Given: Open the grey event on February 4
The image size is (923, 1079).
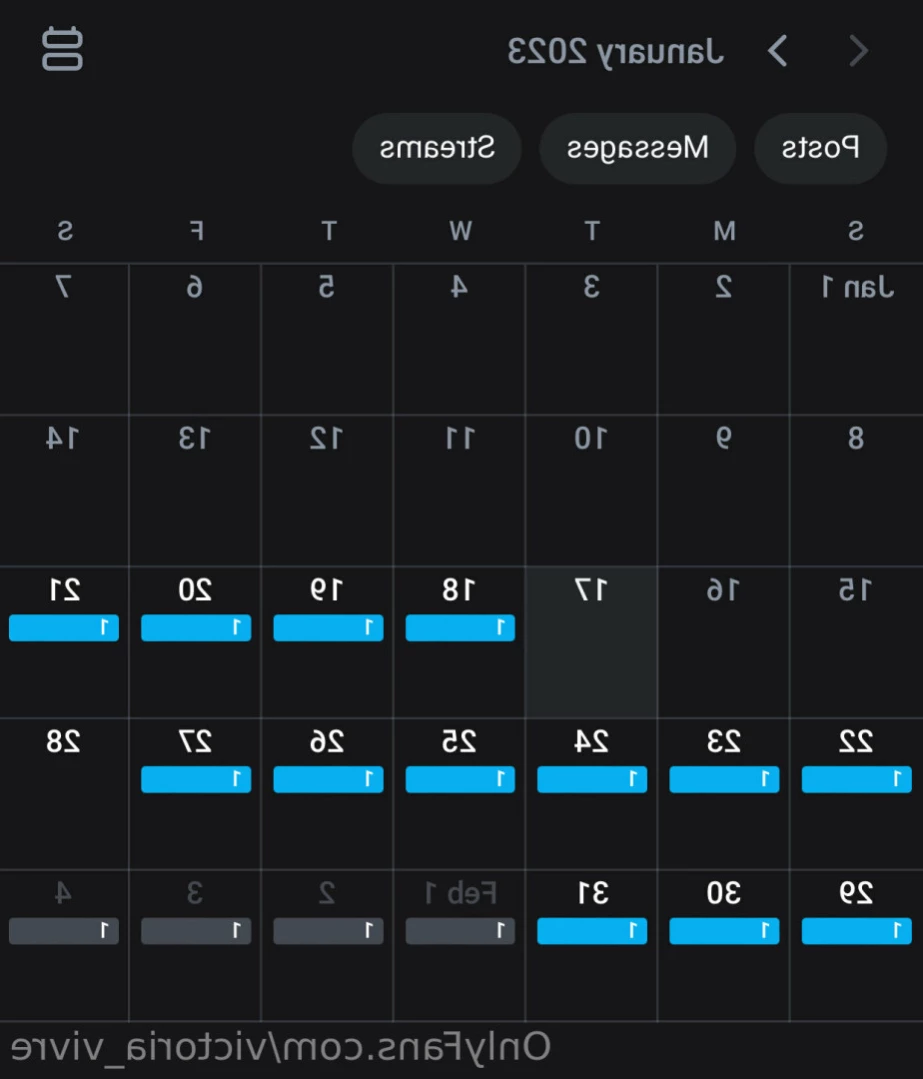Looking at the screenshot, I should [x=63, y=930].
